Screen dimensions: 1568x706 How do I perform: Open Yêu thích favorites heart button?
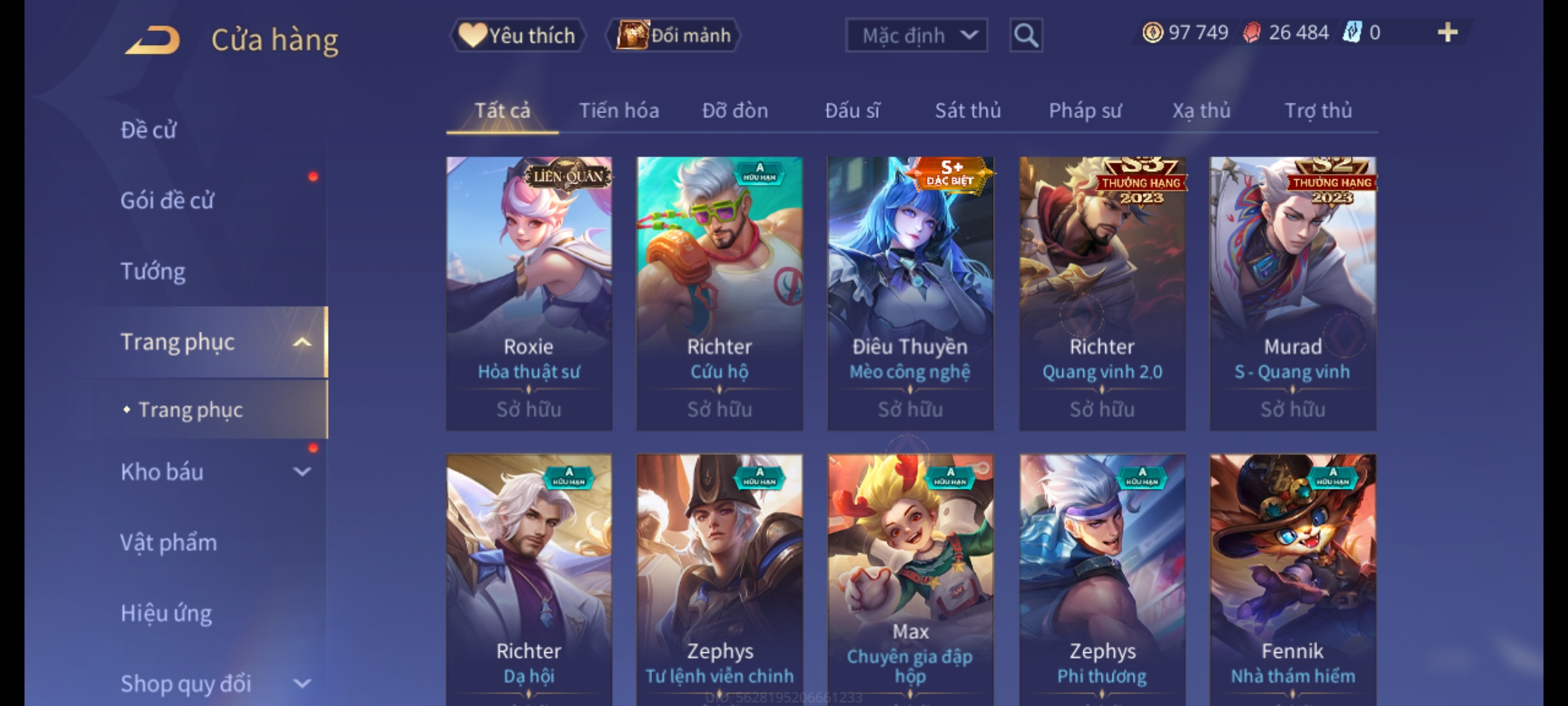tap(517, 35)
